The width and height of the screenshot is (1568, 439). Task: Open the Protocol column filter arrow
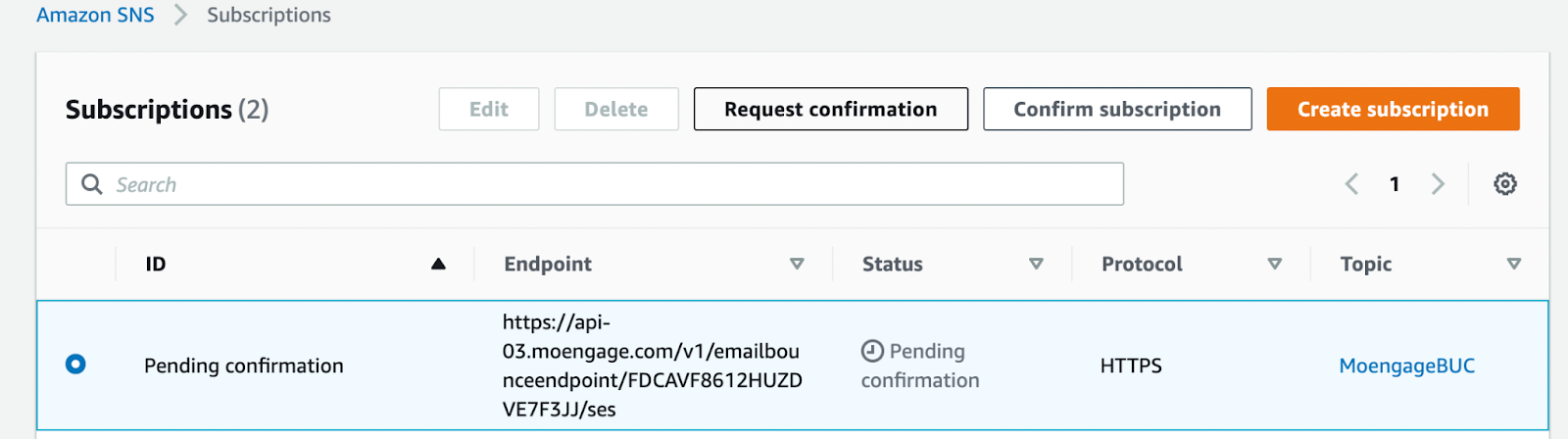pos(1275,264)
